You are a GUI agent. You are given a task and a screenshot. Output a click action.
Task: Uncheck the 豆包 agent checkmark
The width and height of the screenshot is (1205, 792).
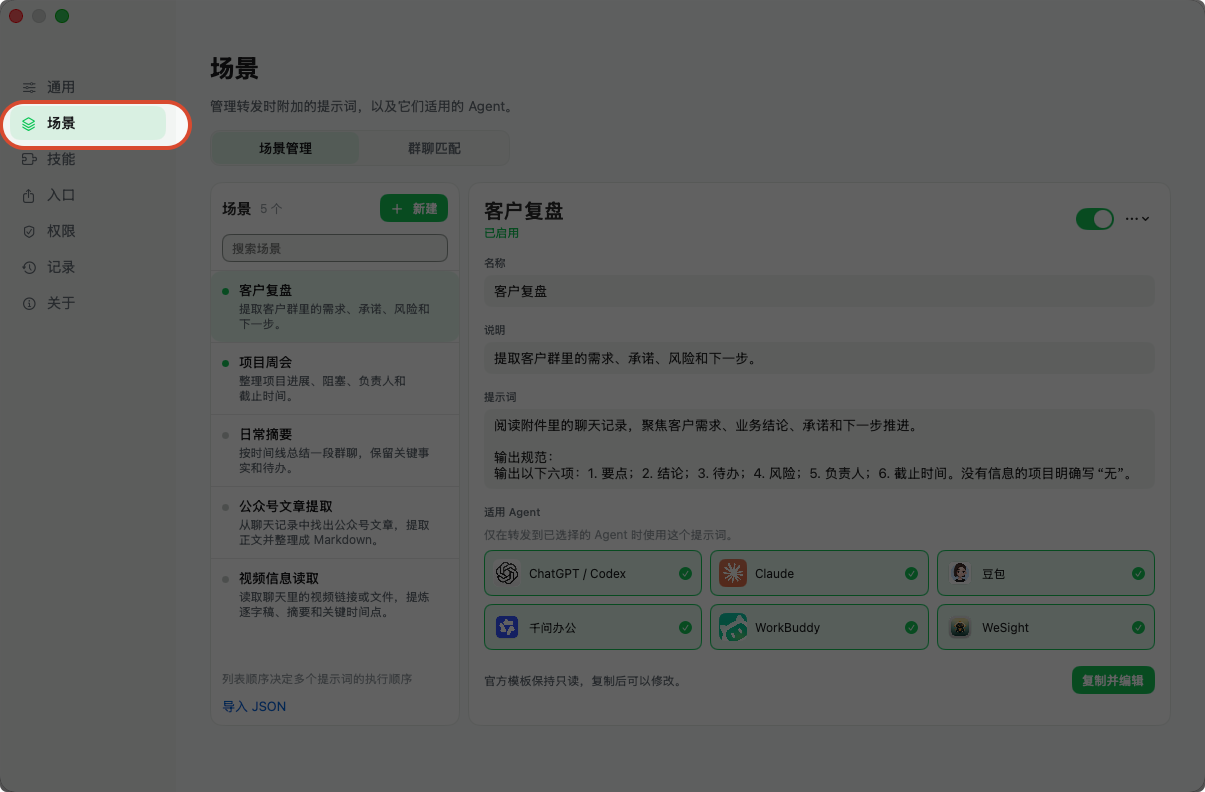tap(1138, 574)
